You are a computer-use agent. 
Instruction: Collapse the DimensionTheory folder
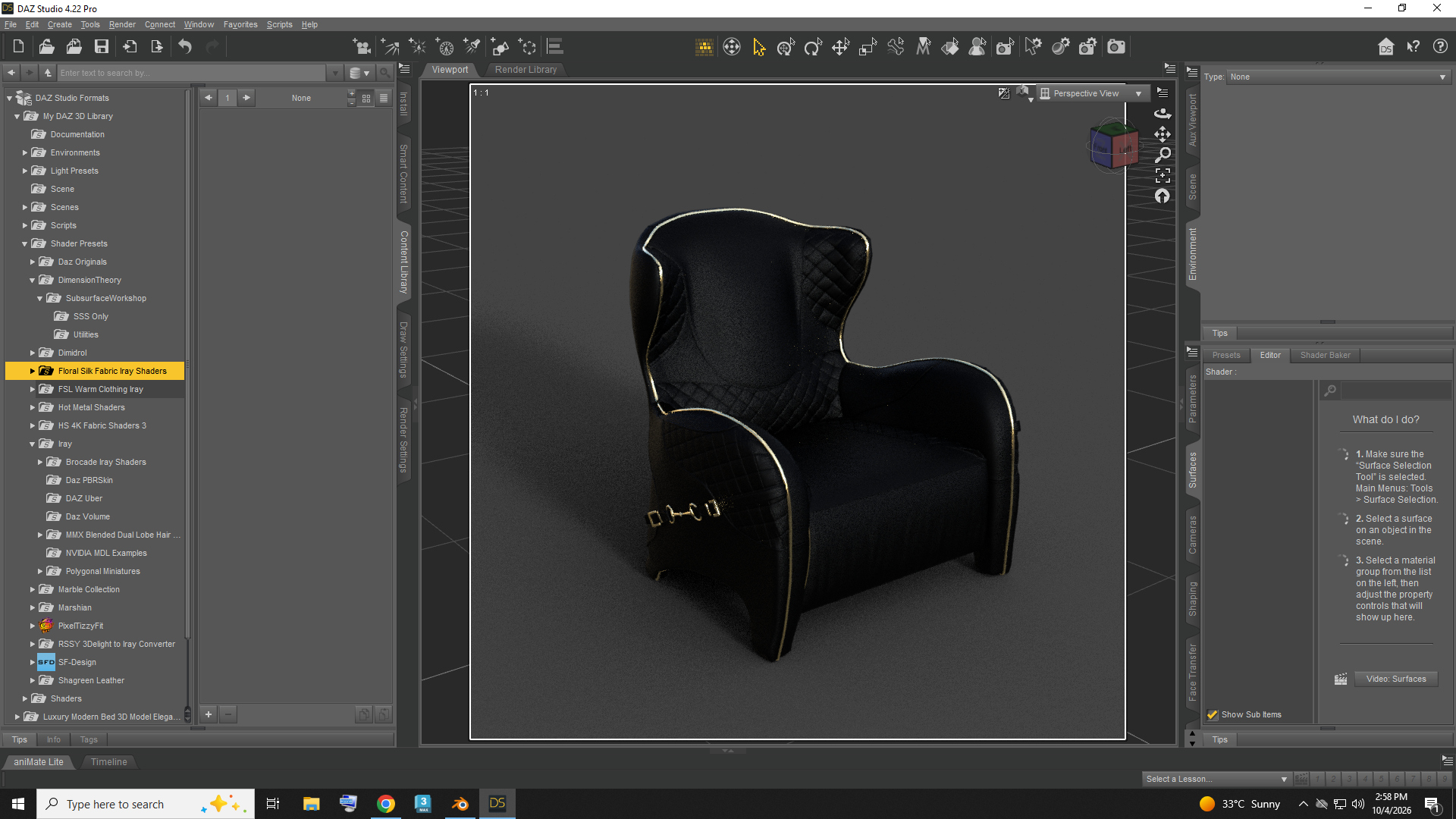33,281
